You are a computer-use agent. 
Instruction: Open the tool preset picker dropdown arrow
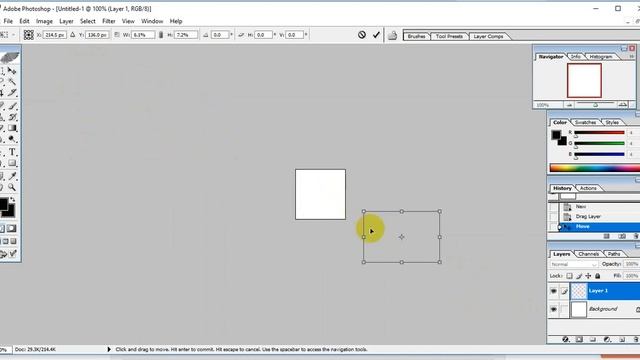point(13,35)
